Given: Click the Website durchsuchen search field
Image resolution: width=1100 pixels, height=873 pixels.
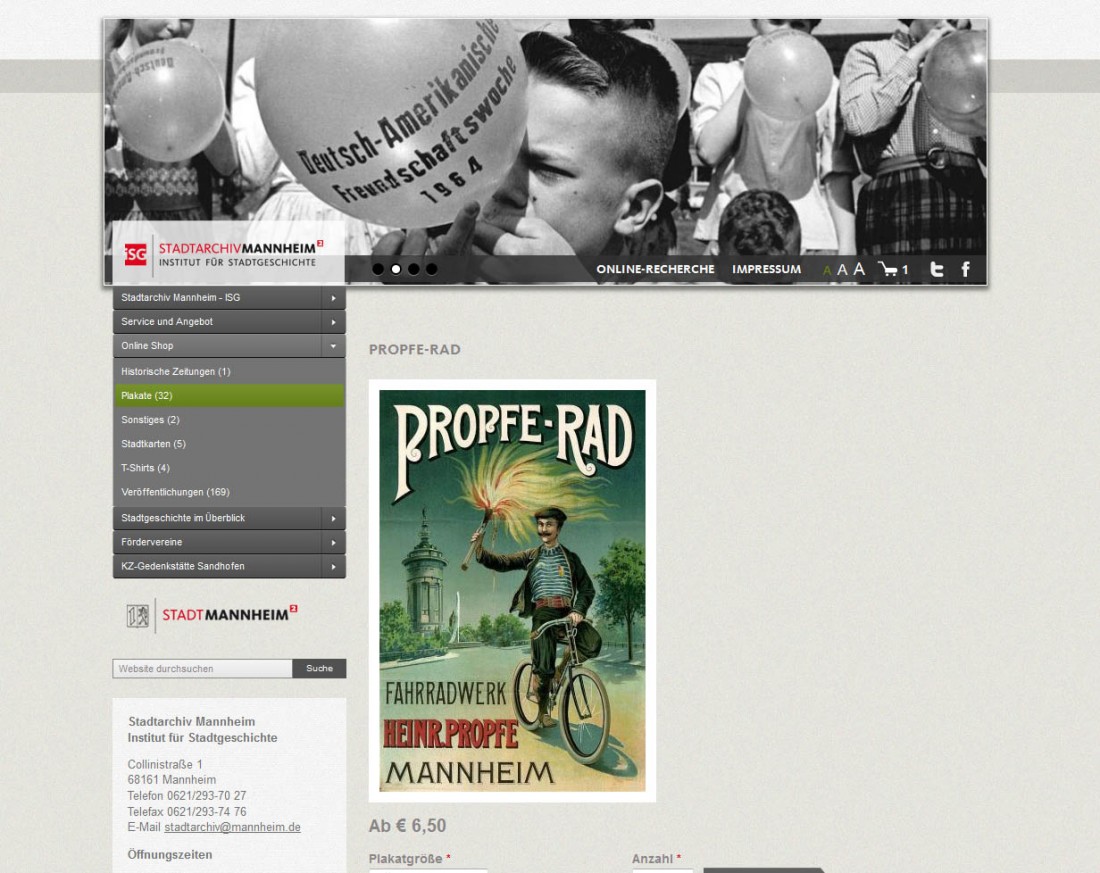Looking at the screenshot, I should click(x=203, y=669).
